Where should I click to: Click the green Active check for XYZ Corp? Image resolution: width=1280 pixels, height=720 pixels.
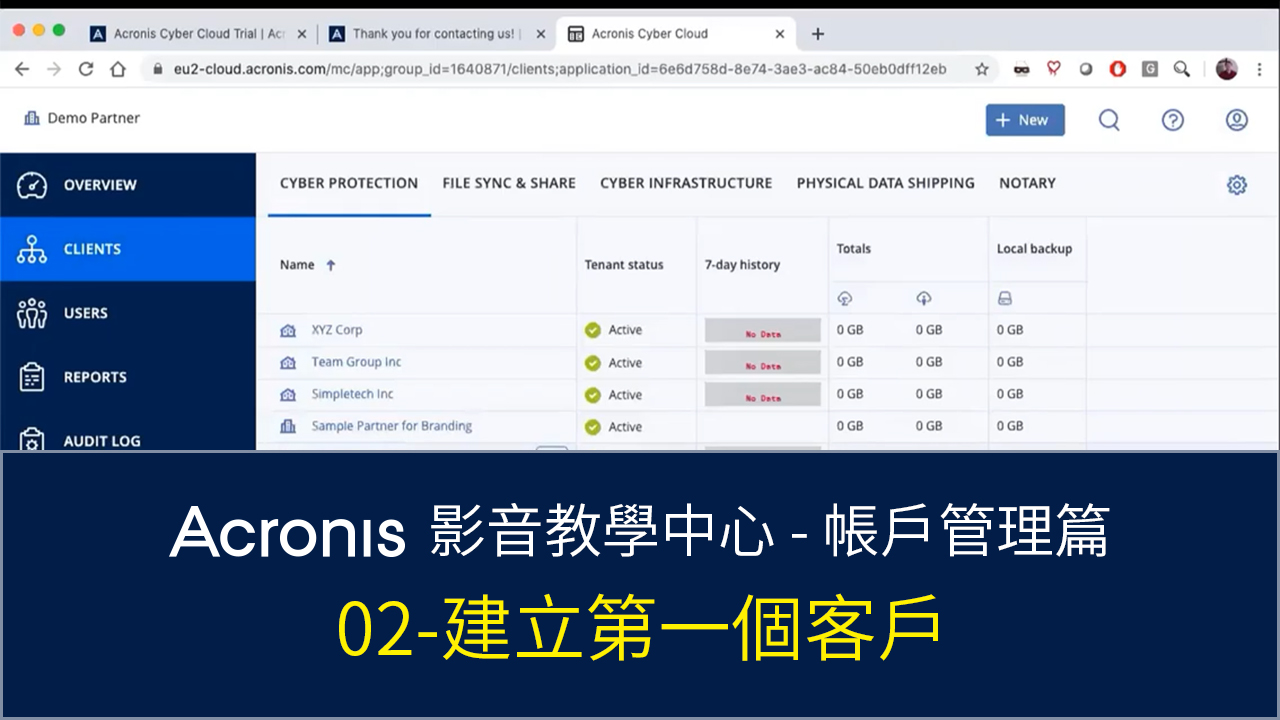coord(593,330)
